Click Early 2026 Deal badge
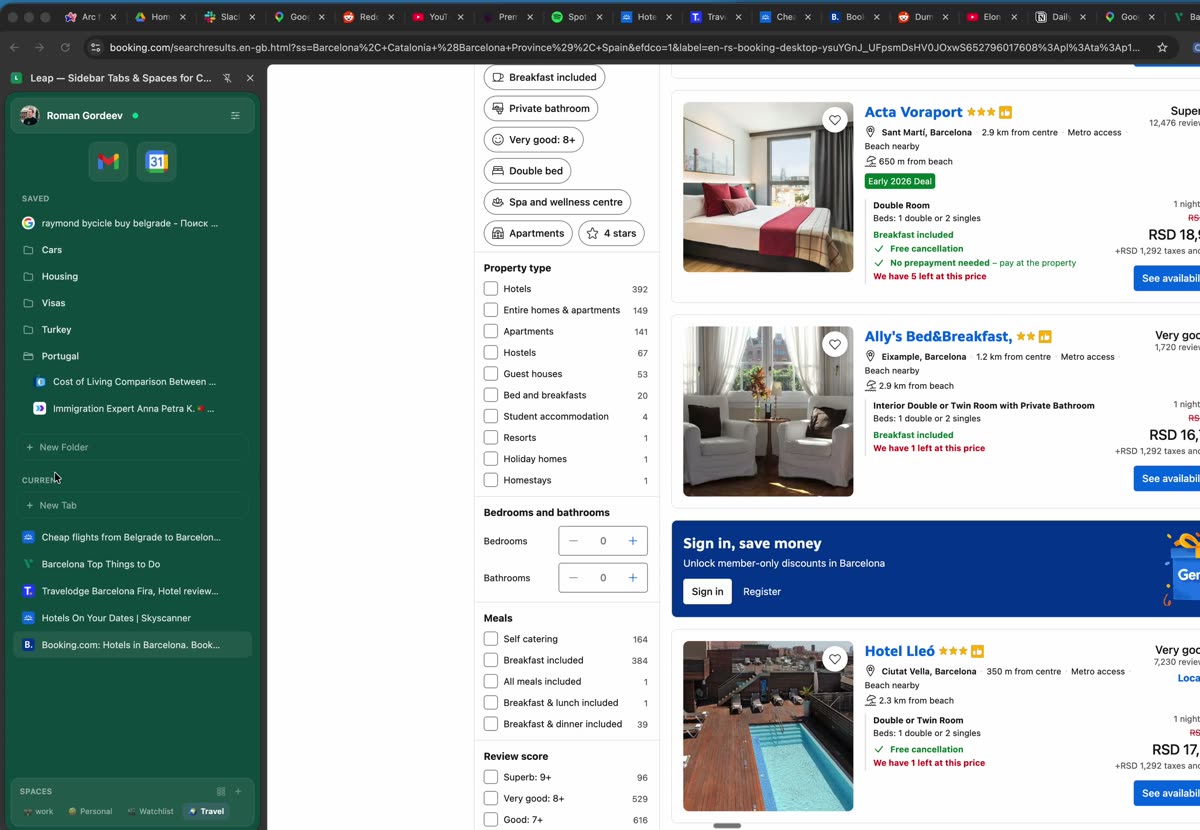 coord(900,181)
